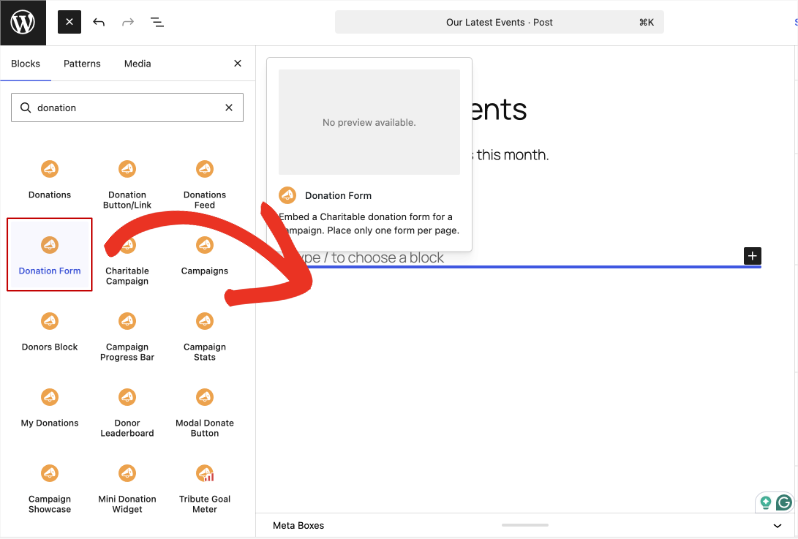798x539 pixels.
Task: Insert the Campaign Stats block
Action: click(205, 336)
